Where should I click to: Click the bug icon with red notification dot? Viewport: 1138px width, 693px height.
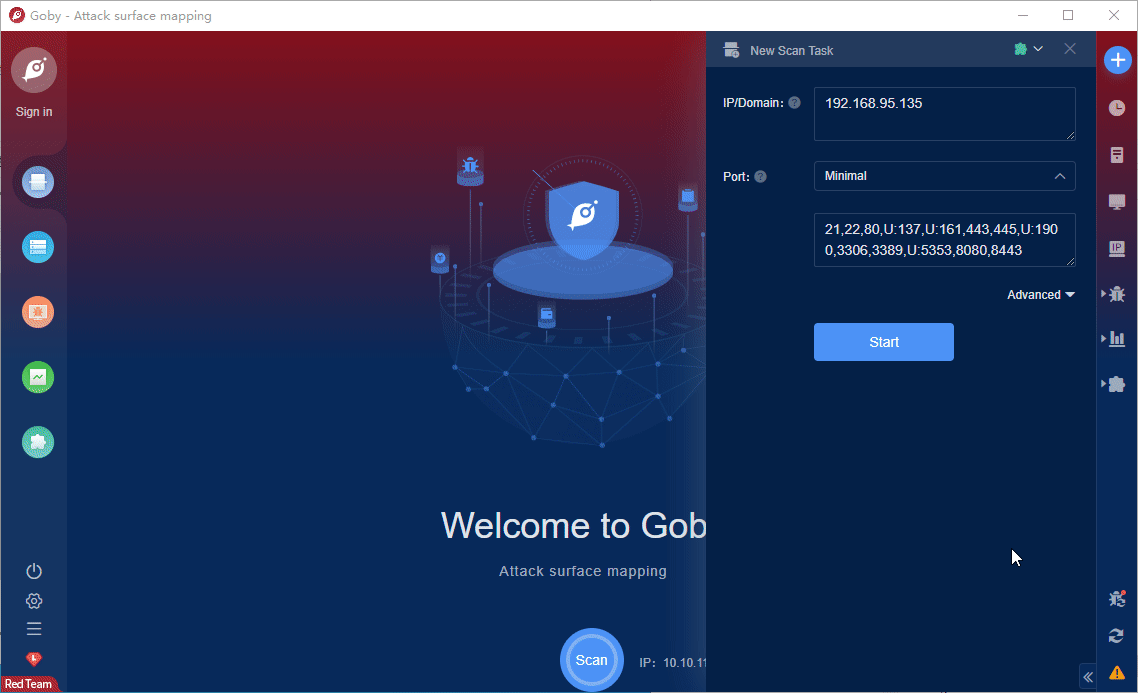point(1117,599)
